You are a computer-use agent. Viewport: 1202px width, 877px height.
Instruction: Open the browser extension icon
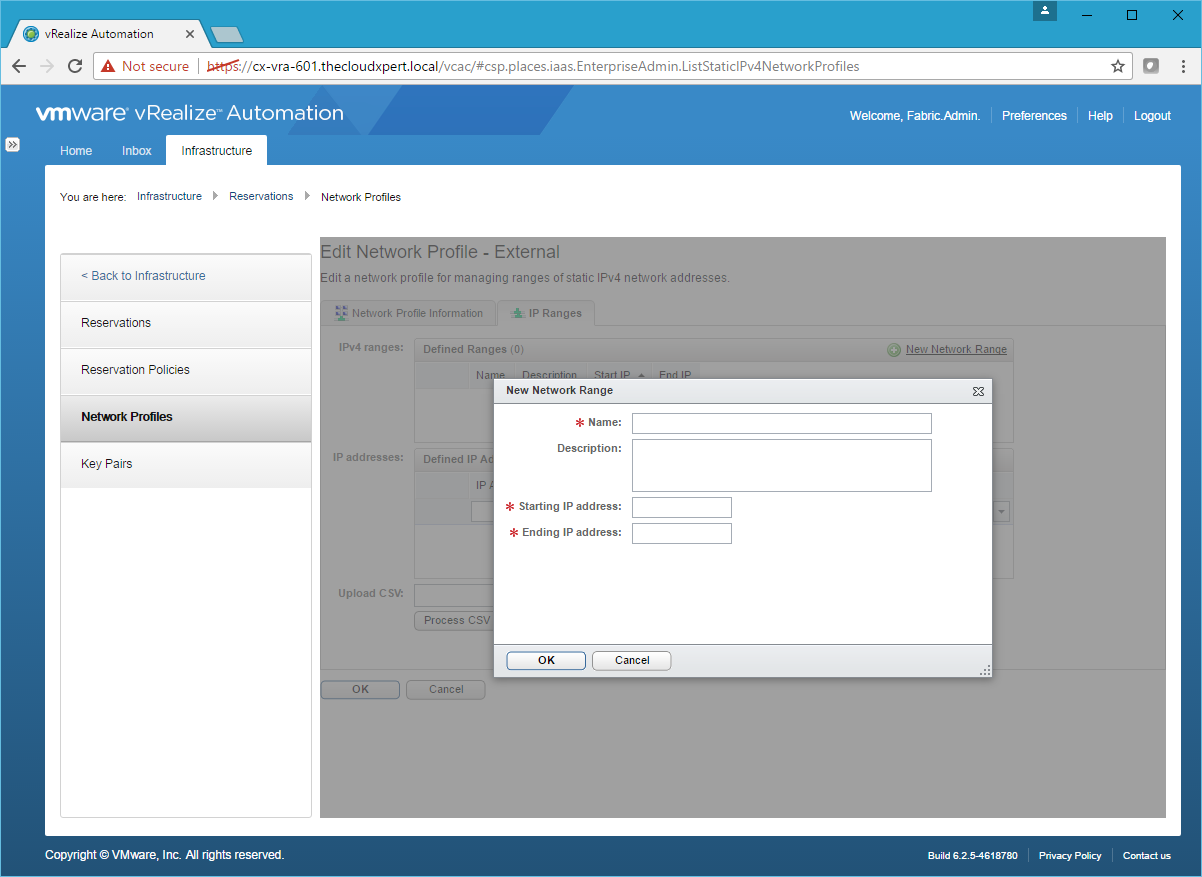(1151, 67)
